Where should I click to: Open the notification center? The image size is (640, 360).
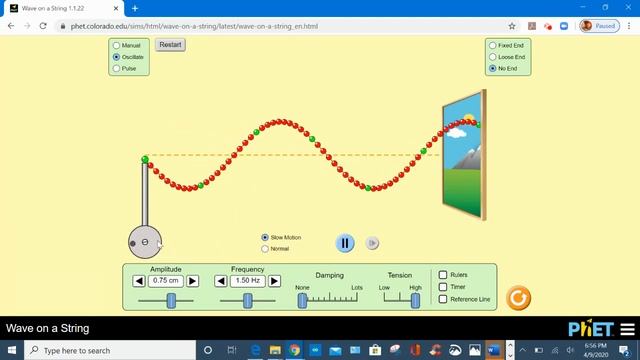point(624,350)
